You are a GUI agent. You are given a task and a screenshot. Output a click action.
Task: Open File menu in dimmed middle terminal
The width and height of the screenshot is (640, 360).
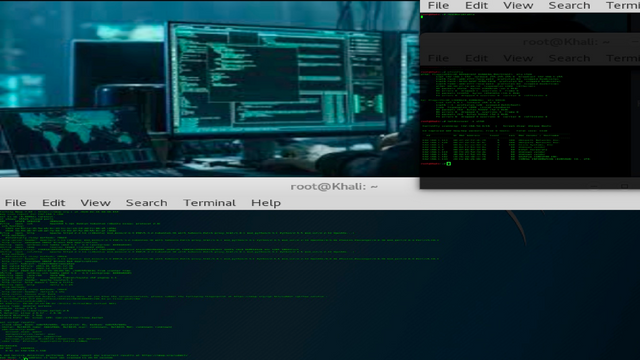[x=438, y=58]
